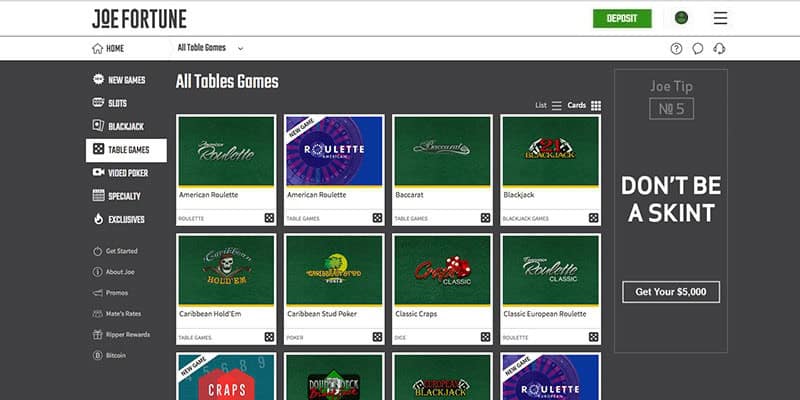Image resolution: width=800 pixels, height=400 pixels.
Task: Click the Joe Fortune logo
Action: 139,19
